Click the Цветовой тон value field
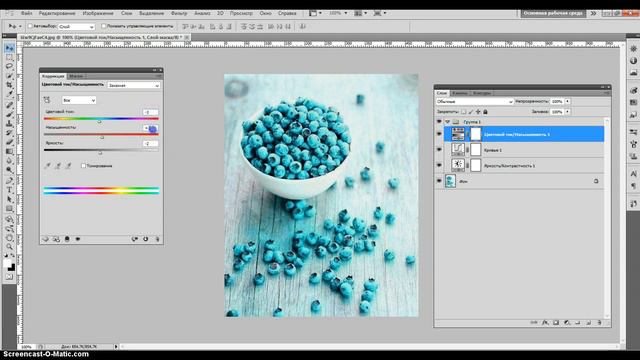This screenshot has width=640, height=360. (x=150, y=112)
